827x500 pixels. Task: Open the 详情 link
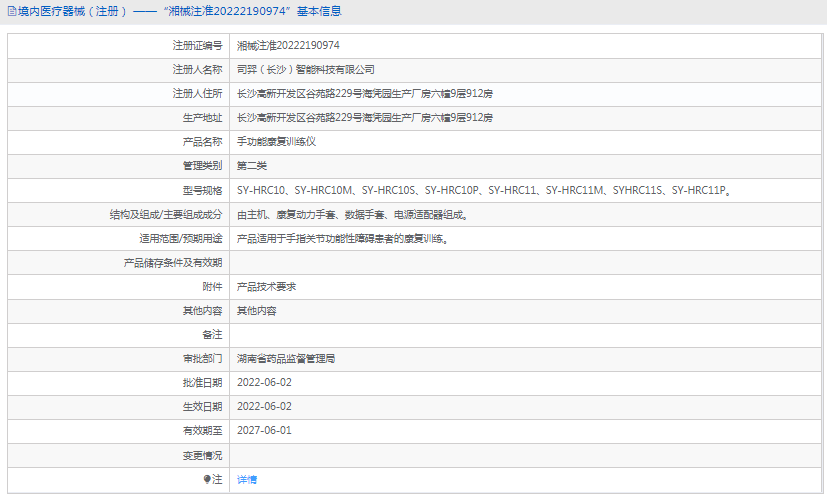[247, 479]
